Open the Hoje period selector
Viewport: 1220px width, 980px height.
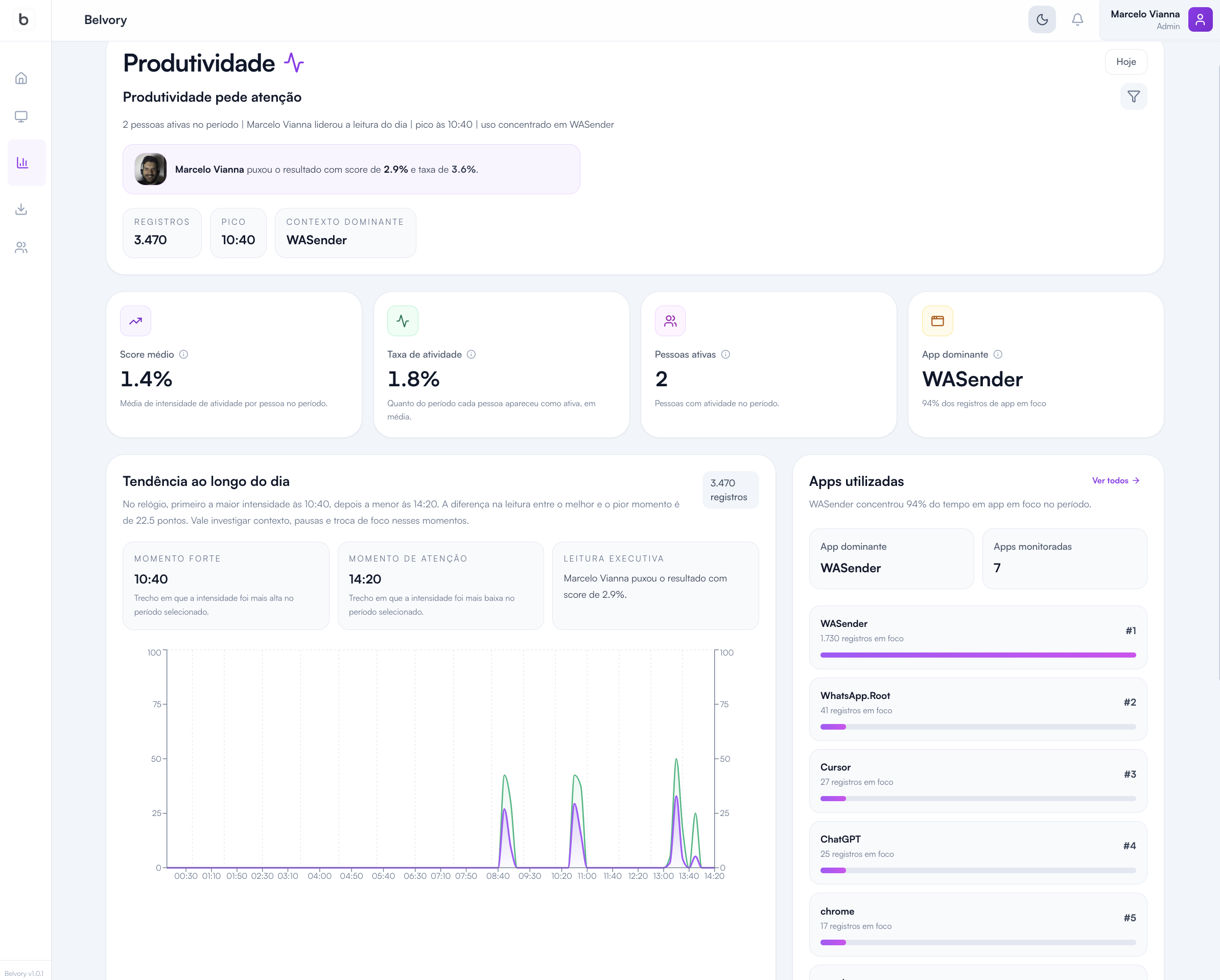[1125, 62]
